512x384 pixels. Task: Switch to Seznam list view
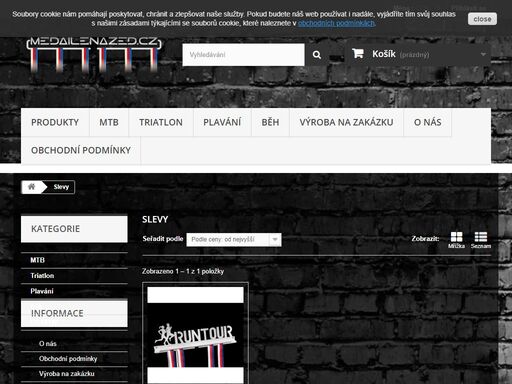pos(481,240)
